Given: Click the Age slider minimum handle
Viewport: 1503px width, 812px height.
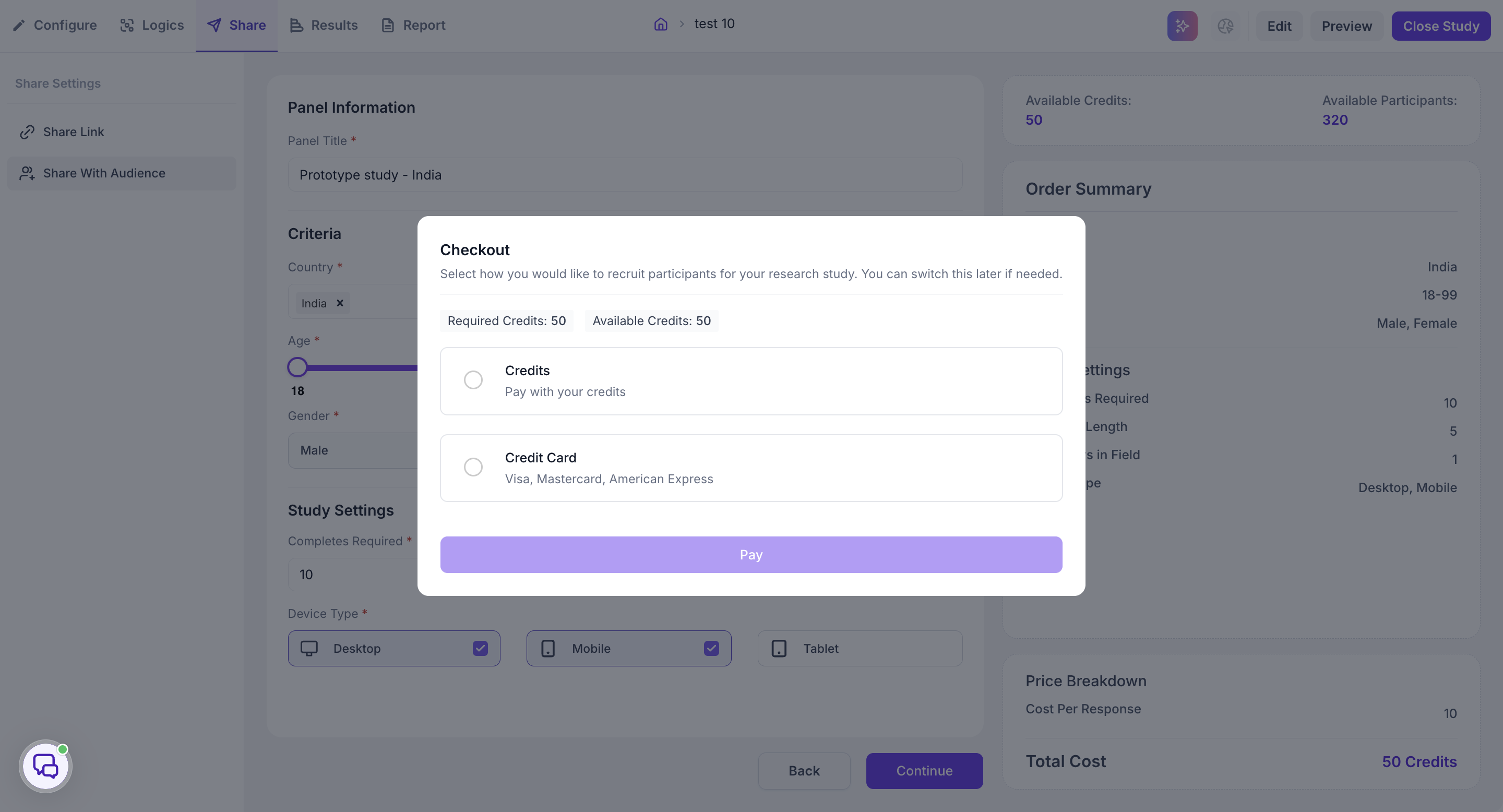Looking at the screenshot, I should point(297,367).
